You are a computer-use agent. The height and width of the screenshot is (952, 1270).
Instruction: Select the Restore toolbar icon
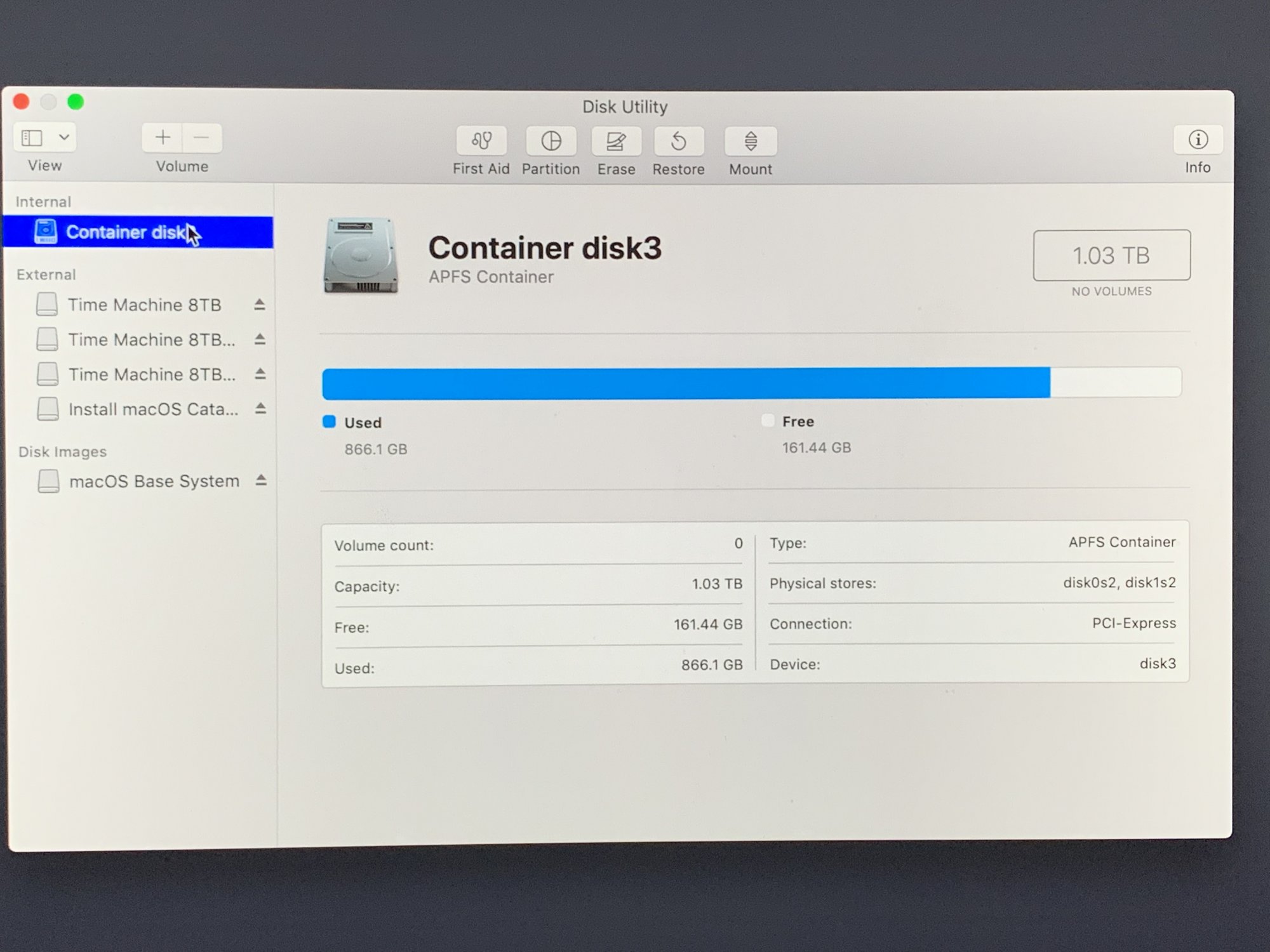(678, 141)
